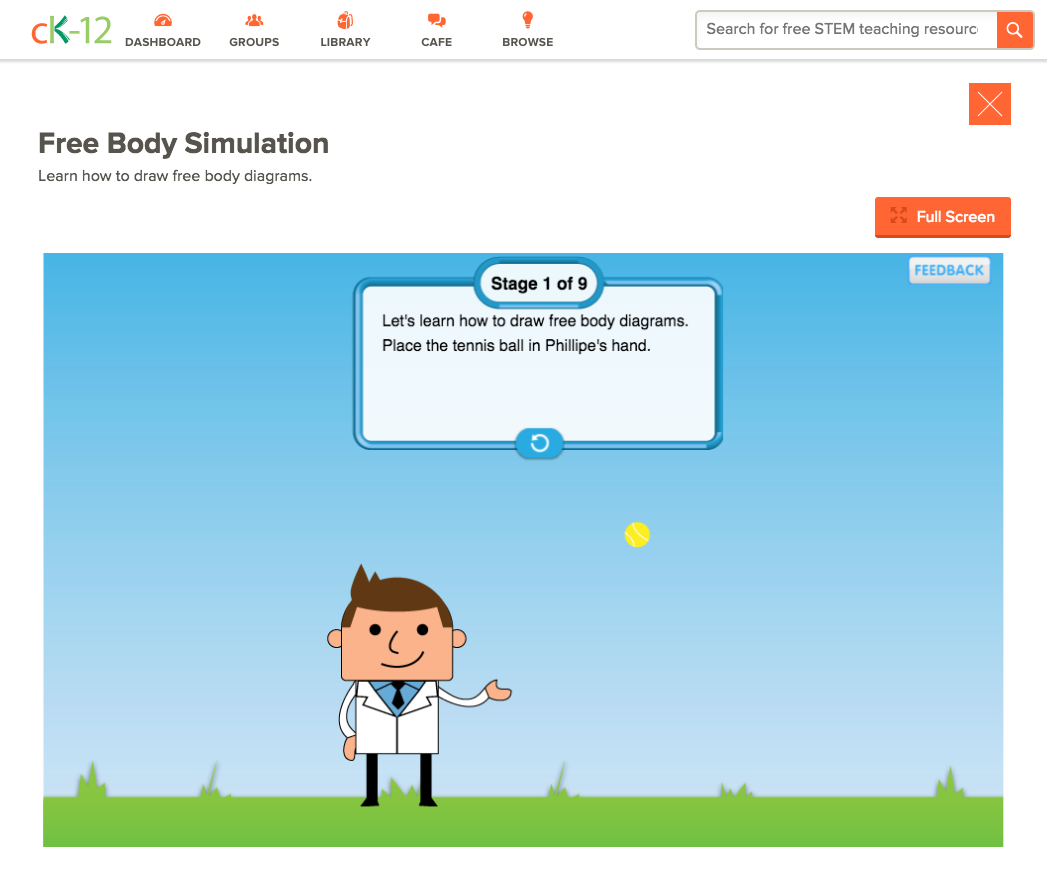Select the BROWSE menu label
This screenshot has width=1047, height=885.
527,42
